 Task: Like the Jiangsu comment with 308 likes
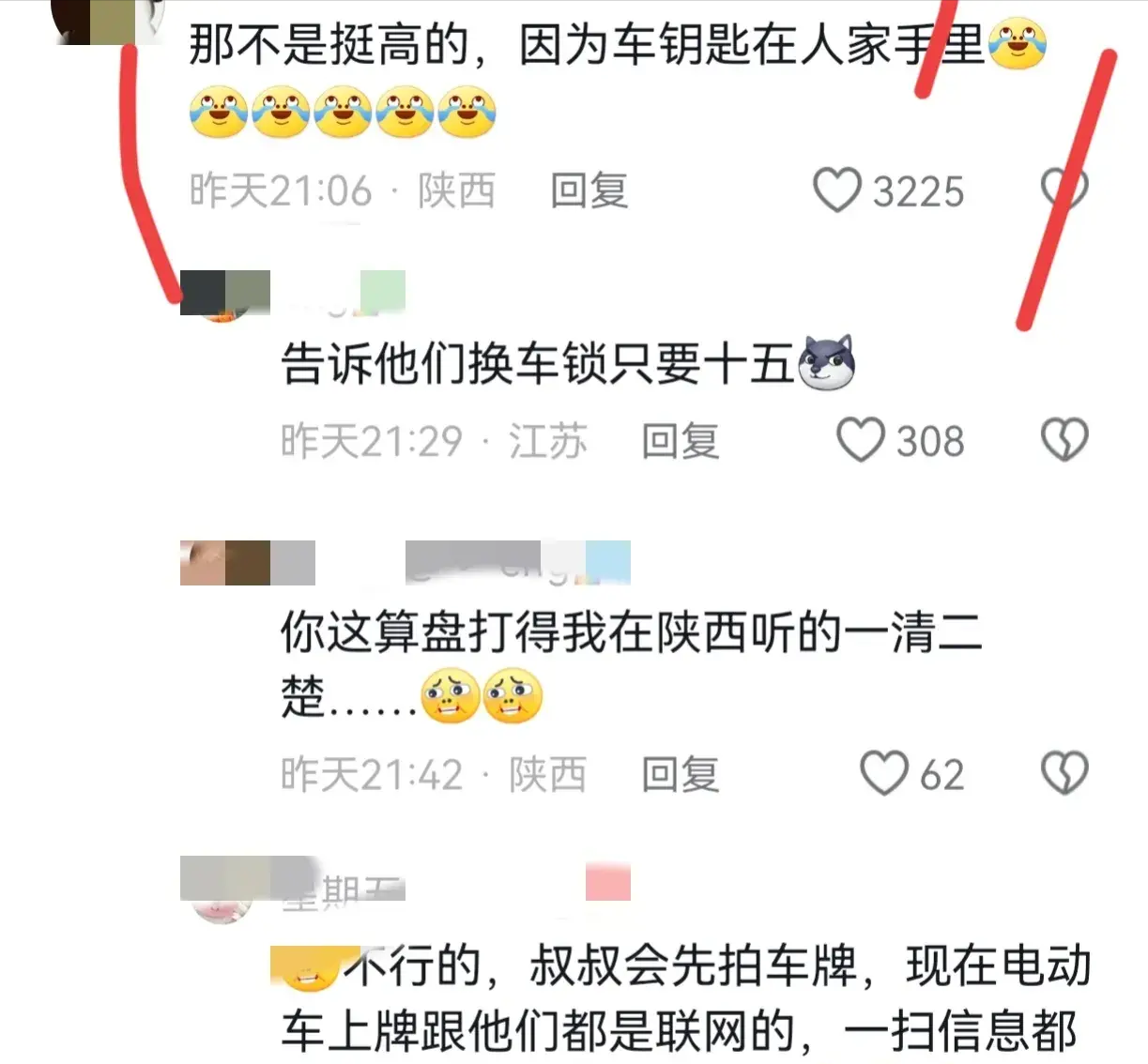(860, 440)
